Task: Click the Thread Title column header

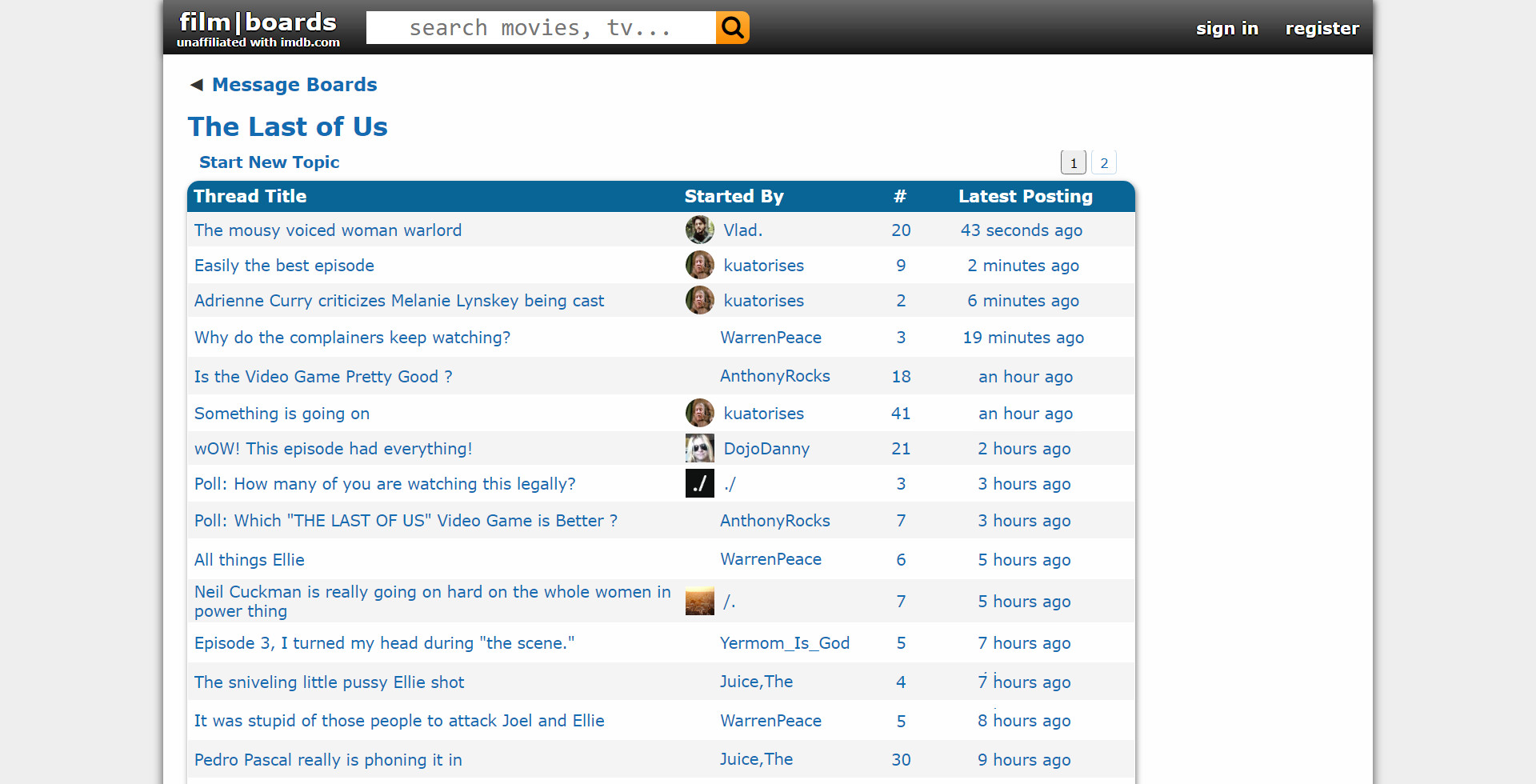Action: [x=250, y=197]
